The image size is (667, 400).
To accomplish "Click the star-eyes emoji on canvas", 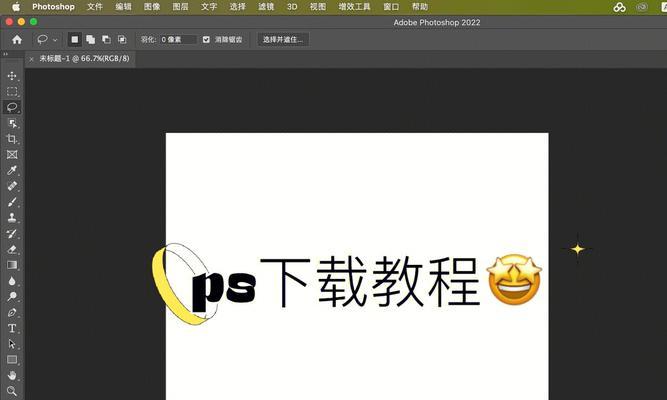I will (x=514, y=280).
